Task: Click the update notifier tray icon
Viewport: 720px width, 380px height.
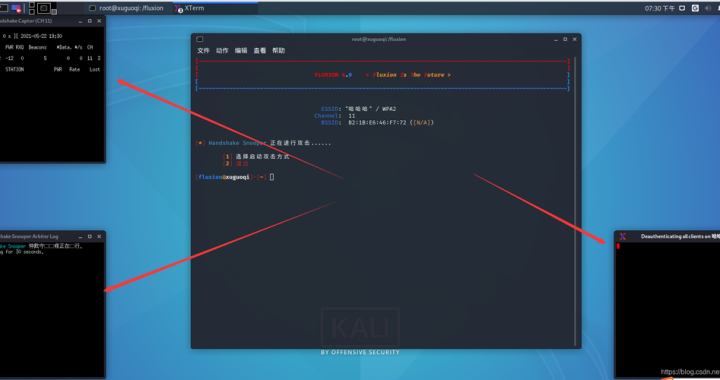Action: click(x=695, y=8)
